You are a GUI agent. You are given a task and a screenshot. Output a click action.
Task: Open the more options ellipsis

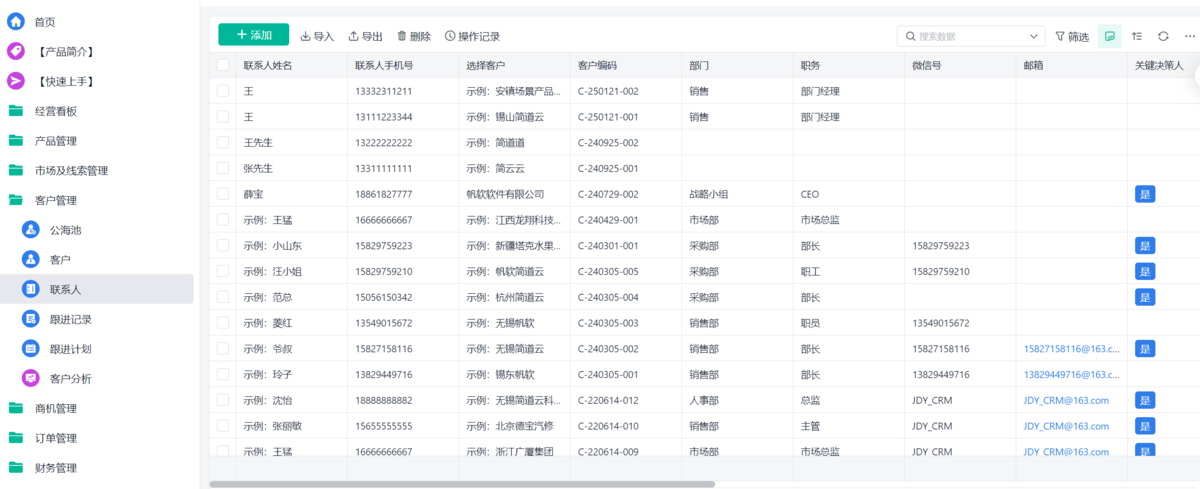pyautogui.click(x=1189, y=36)
